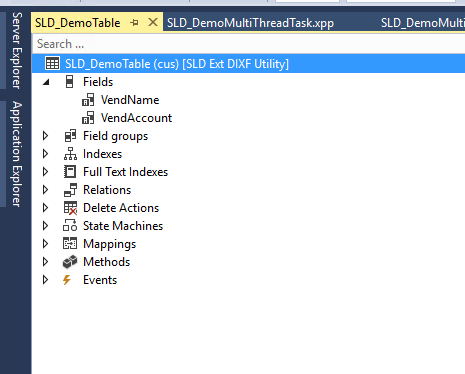Expand the Field groups node
Viewport: 465px width, 374px height.
click(45, 136)
